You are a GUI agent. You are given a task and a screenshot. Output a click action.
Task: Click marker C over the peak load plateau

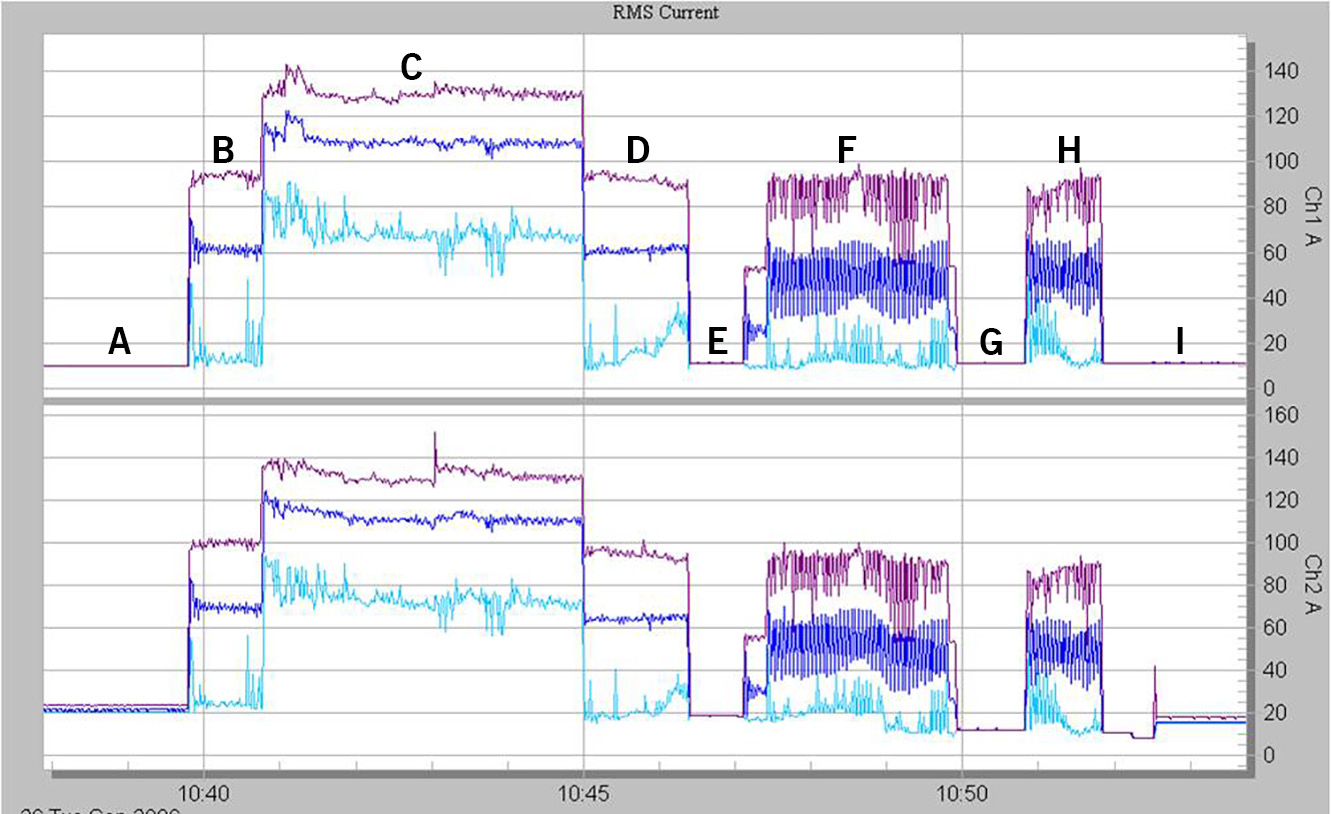point(410,69)
